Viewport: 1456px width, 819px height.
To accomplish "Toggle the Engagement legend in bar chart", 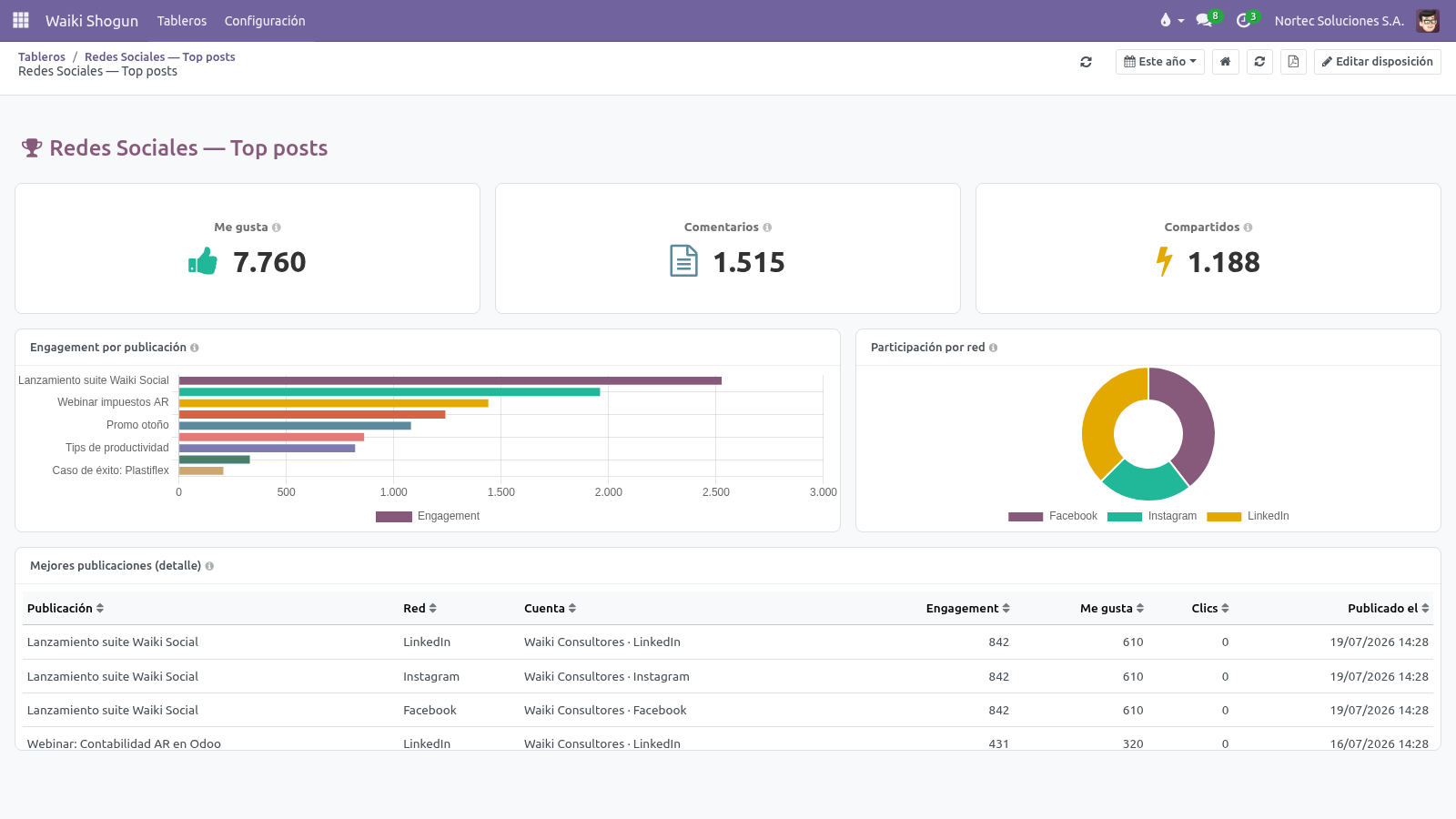I will [428, 516].
